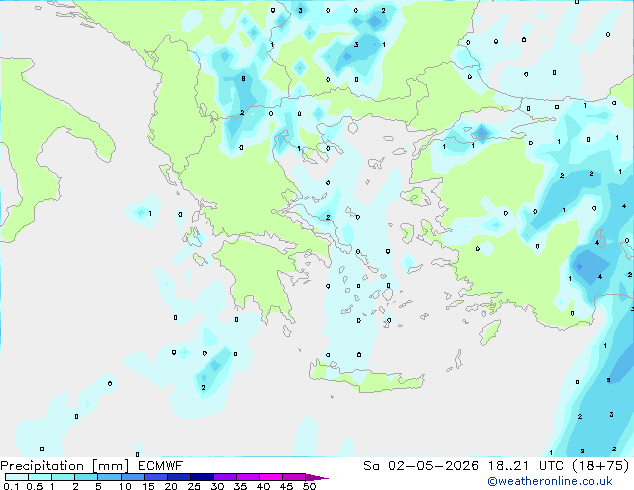
Task: Click the '50' legend scale label
Action: click(x=309, y=486)
